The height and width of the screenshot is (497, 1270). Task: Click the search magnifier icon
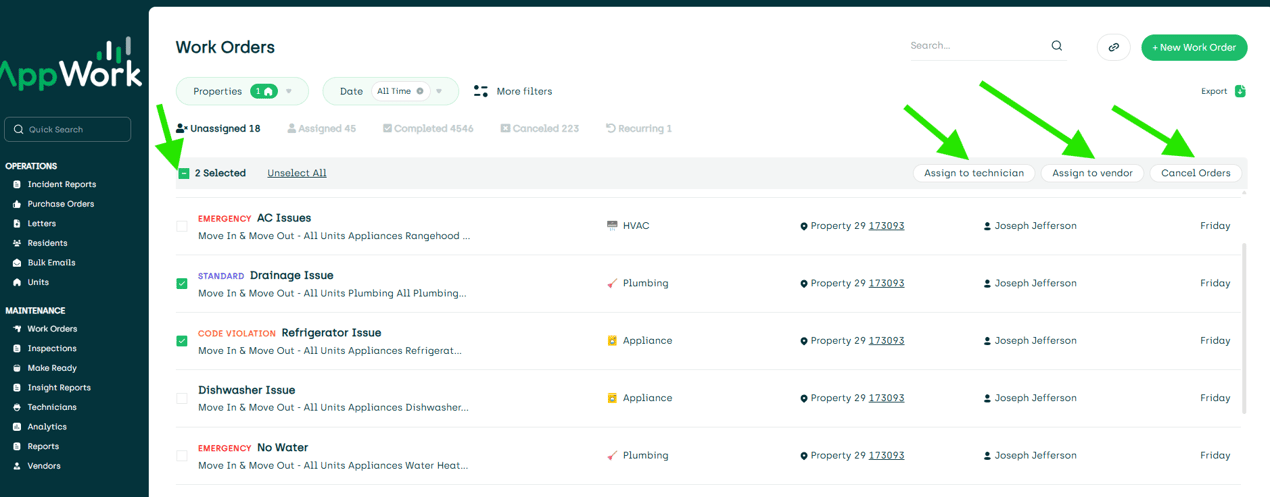click(x=1056, y=46)
